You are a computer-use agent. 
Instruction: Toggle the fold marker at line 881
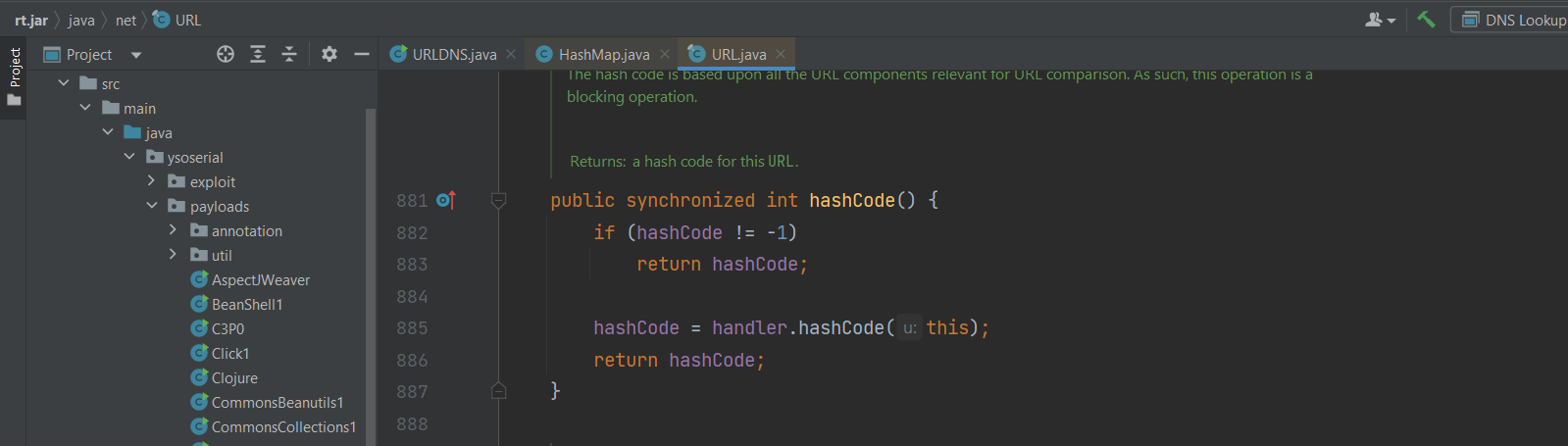(x=498, y=201)
